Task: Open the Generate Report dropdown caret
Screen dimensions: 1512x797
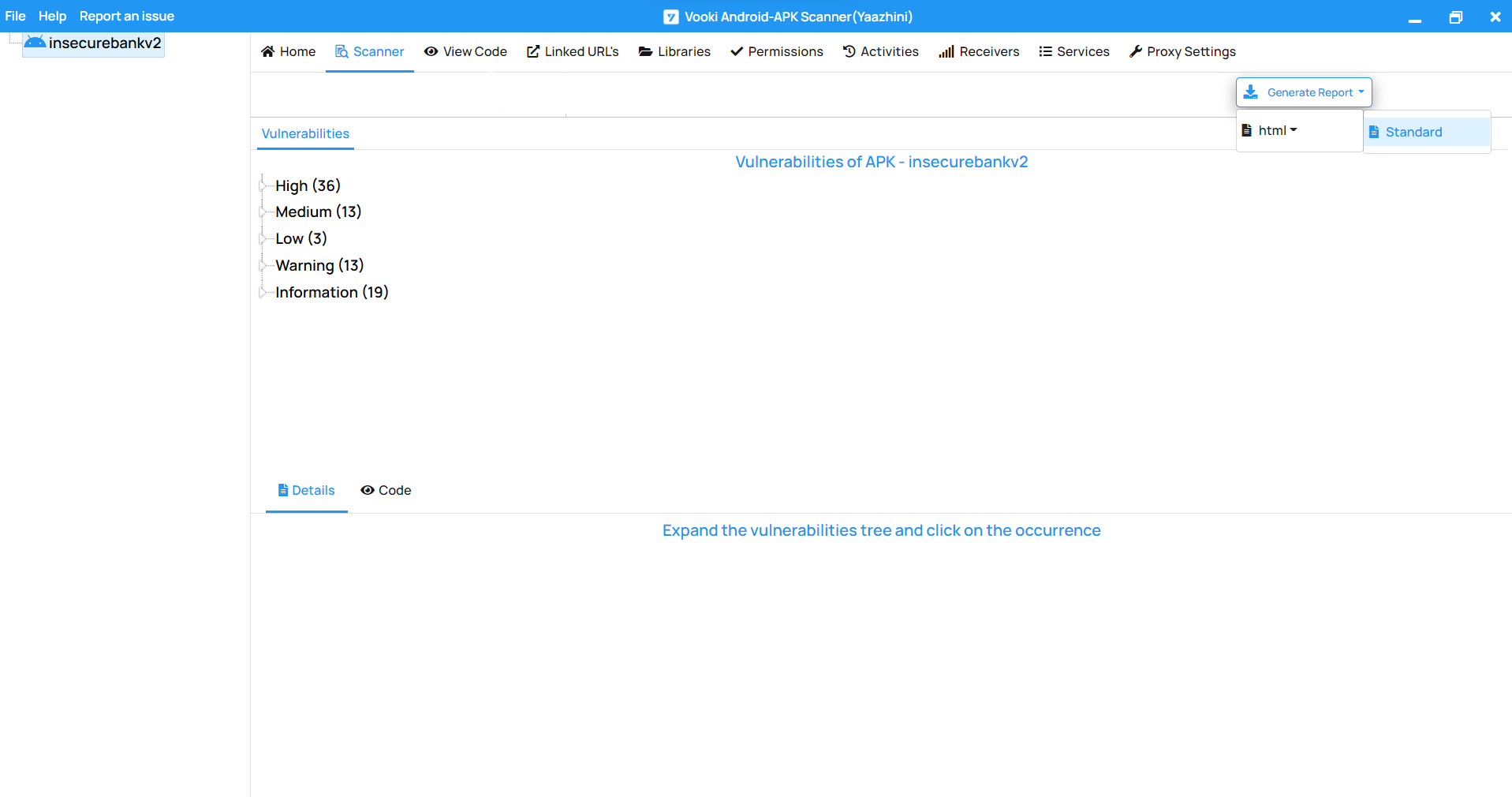Action: [1361, 92]
